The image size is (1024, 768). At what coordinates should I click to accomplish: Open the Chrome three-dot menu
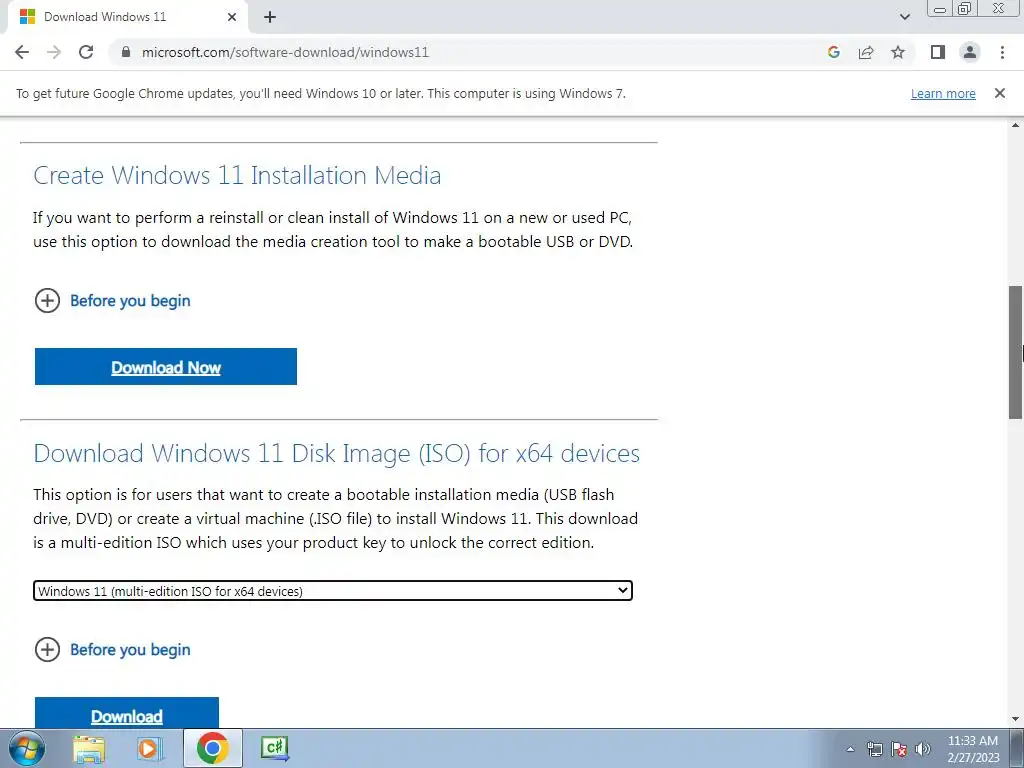(x=1002, y=52)
